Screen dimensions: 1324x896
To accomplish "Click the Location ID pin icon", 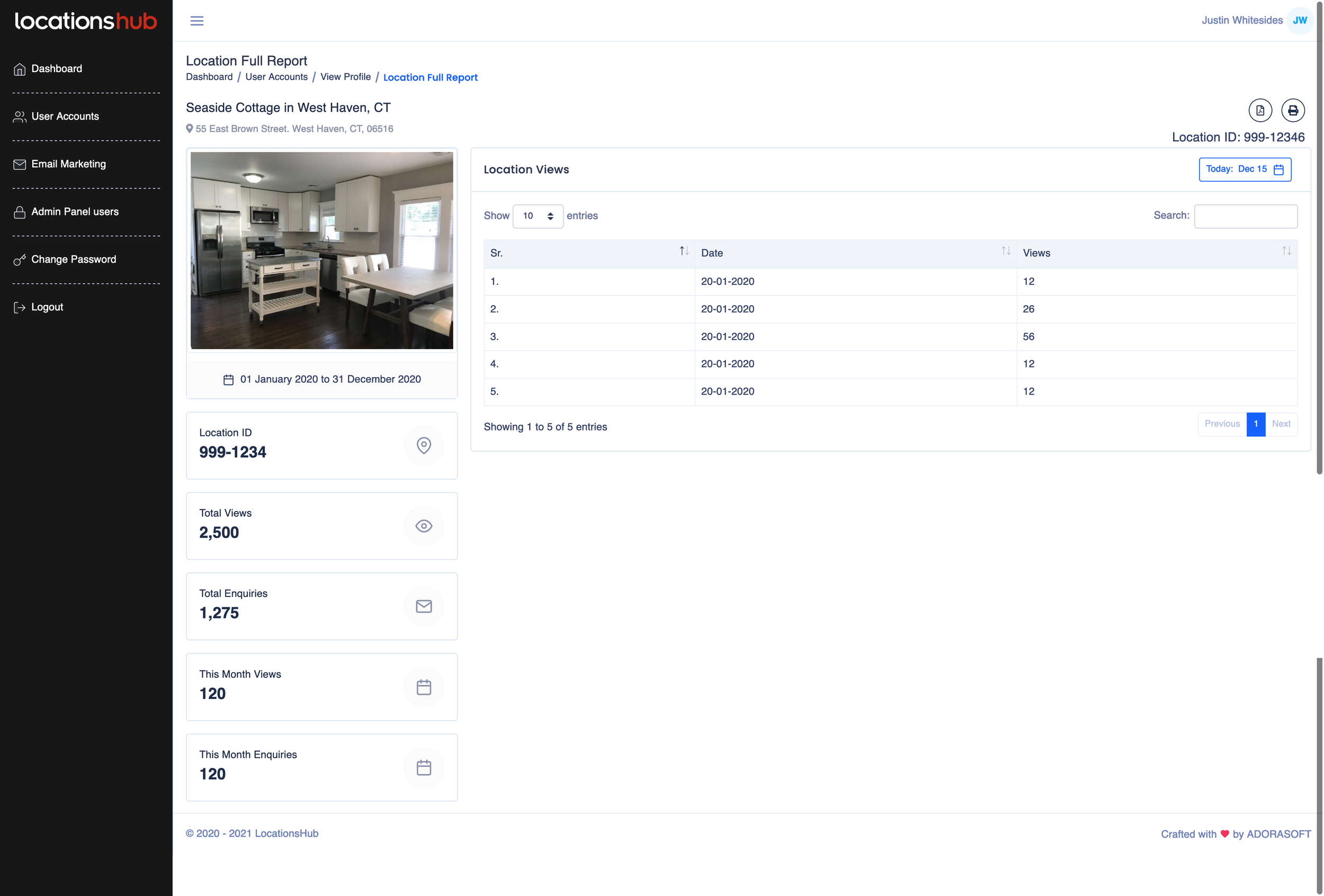I will [423, 445].
